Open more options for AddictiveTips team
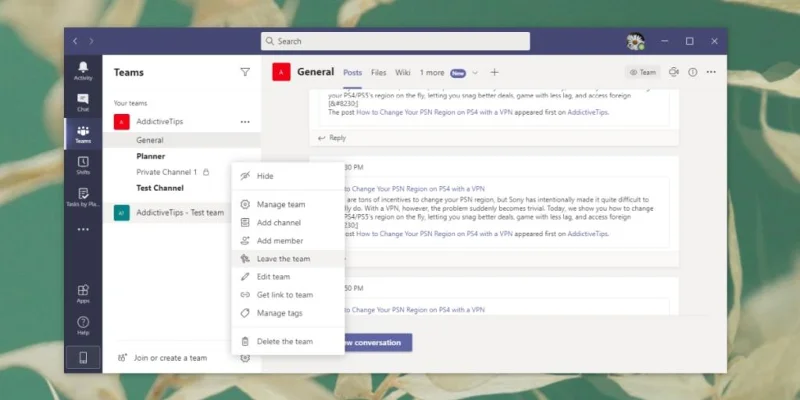This screenshot has height=400, width=800. tap(245, 122)
